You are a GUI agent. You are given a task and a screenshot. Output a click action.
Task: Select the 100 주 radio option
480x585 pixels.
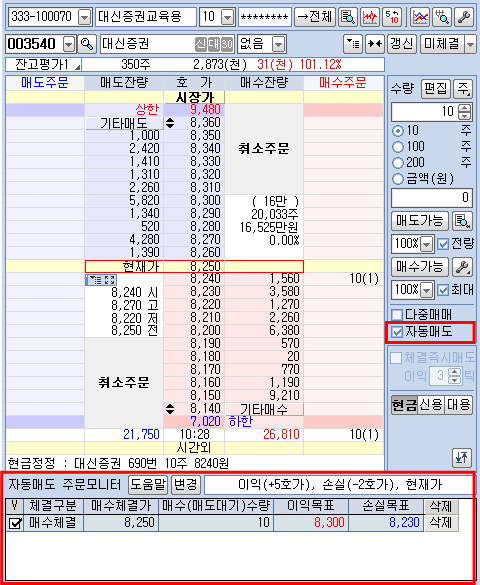(x=398, y=147)
